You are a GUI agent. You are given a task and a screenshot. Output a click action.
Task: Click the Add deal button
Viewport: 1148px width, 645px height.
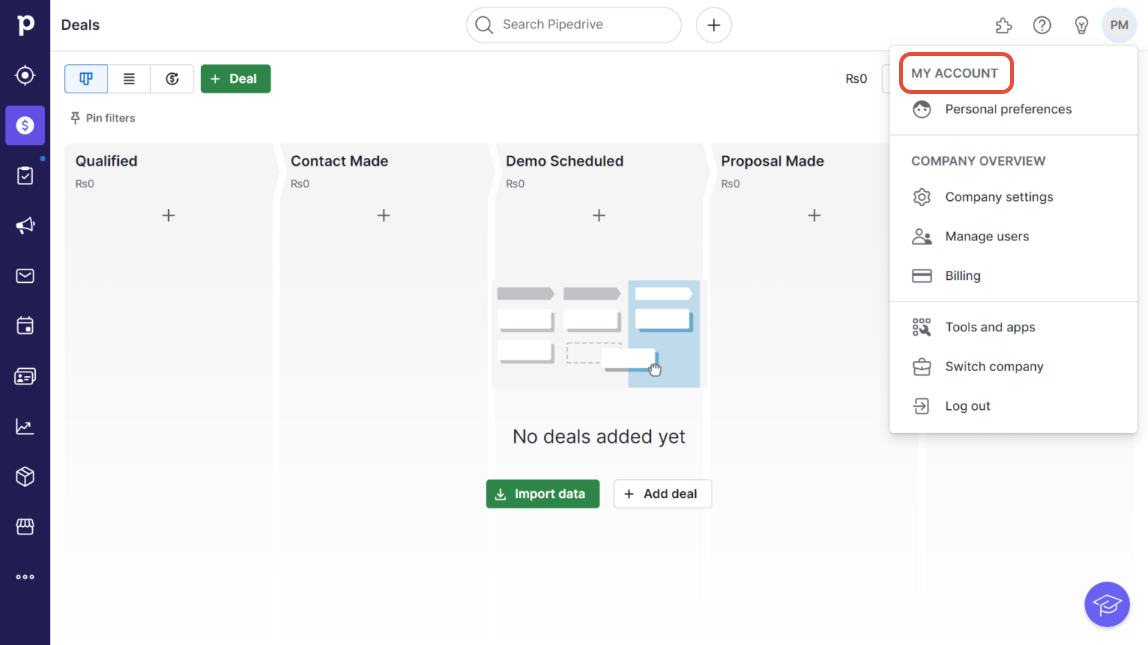click(662, 494)
